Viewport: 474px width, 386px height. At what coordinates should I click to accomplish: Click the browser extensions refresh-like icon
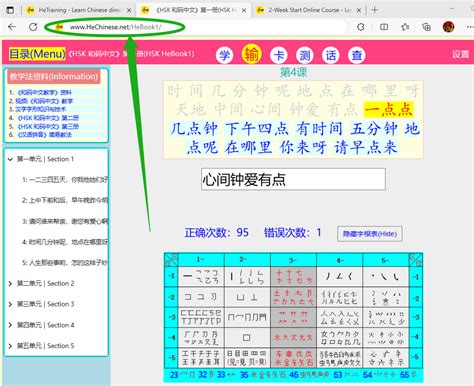pyautogui.click(x=360, y=27)
